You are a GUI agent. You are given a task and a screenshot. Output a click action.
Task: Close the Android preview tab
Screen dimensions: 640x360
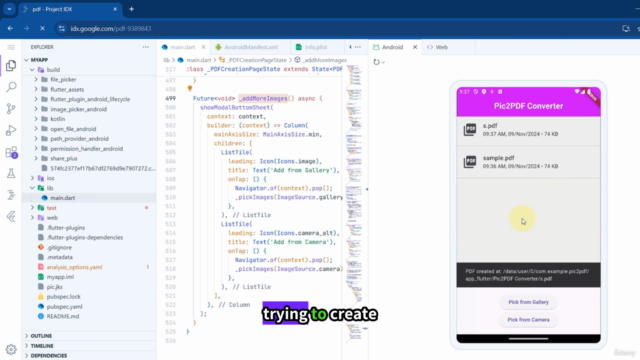pos(415,47)
